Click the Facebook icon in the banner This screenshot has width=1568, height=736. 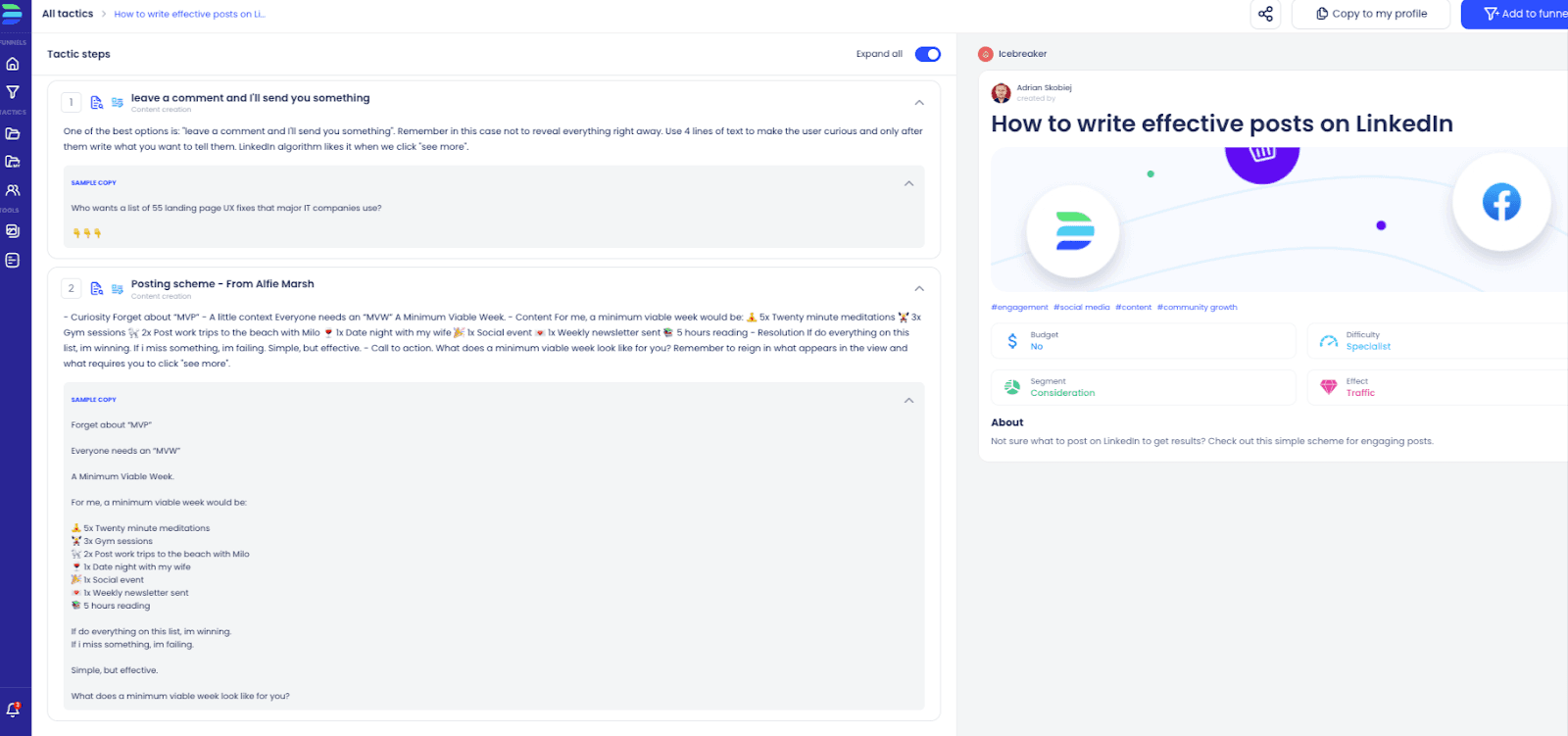pos(1501,202)
